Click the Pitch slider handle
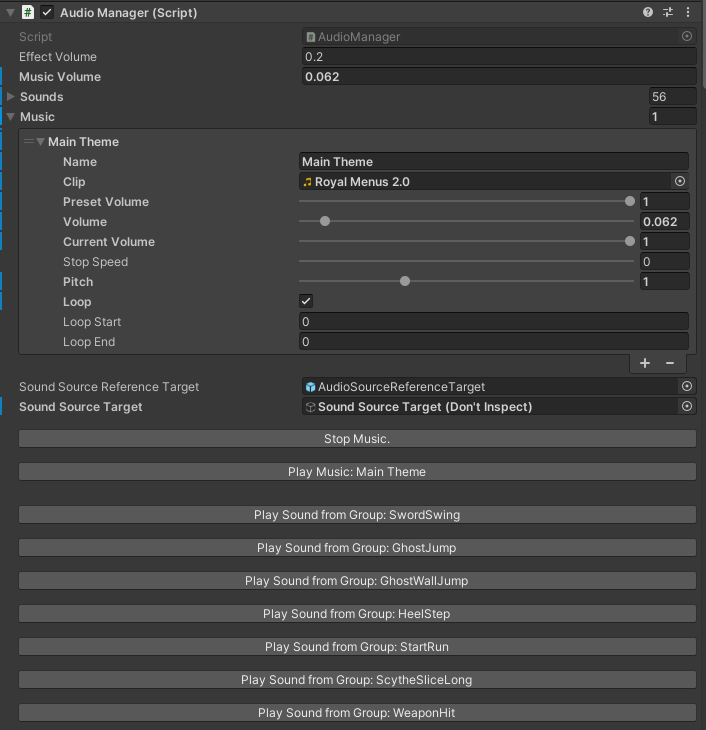 click(405, 281)
